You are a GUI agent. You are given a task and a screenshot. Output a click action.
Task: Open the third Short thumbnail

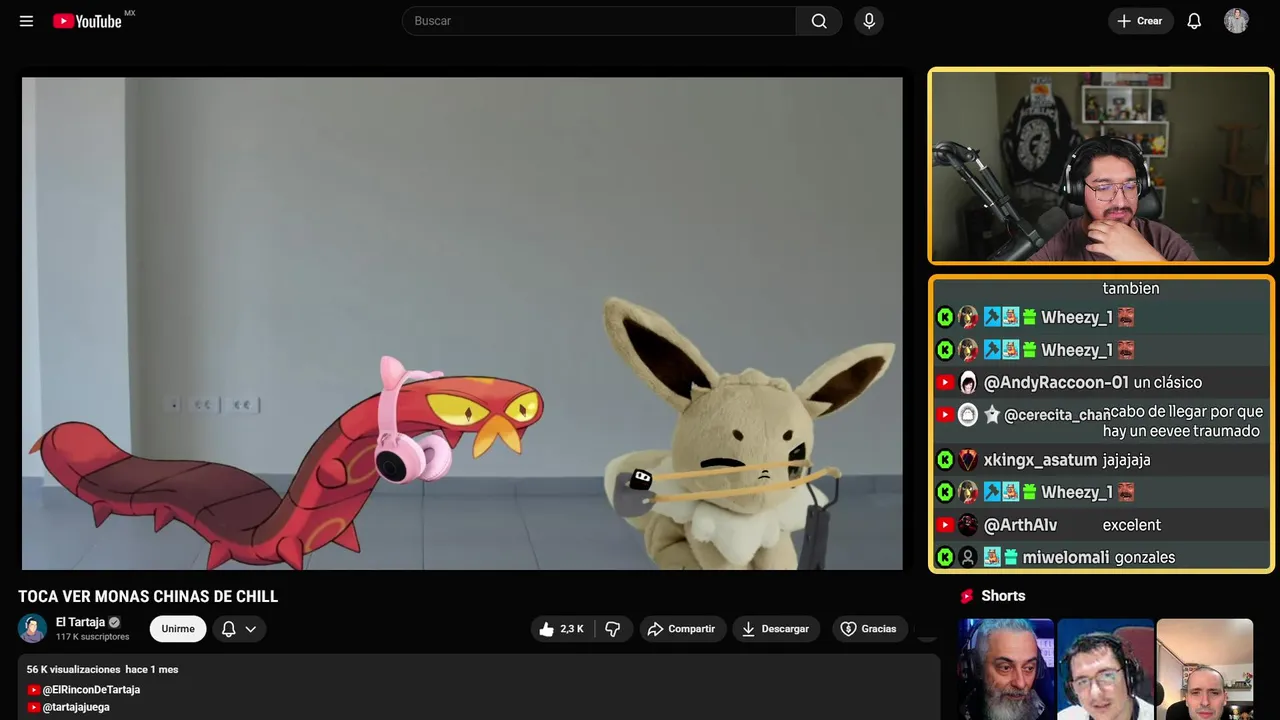point(1204,669)
